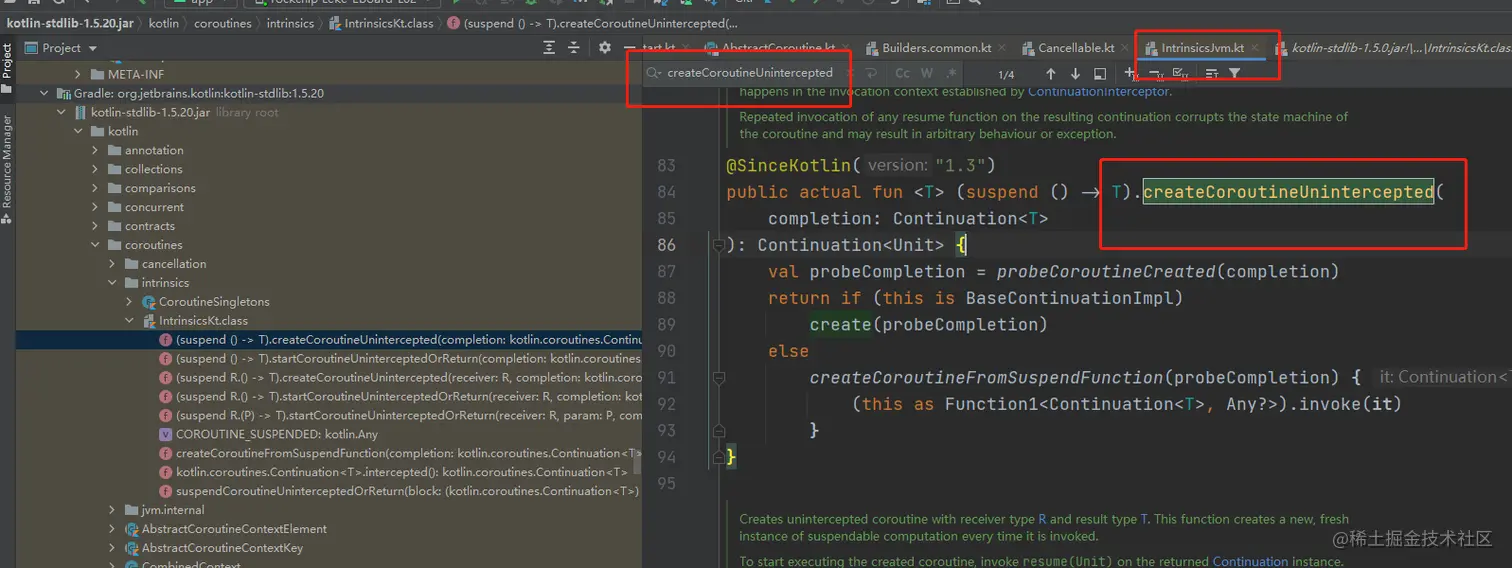Expand the collections package arrow
The height and width of the screenshot is (568, 1512).
[95, 169]
